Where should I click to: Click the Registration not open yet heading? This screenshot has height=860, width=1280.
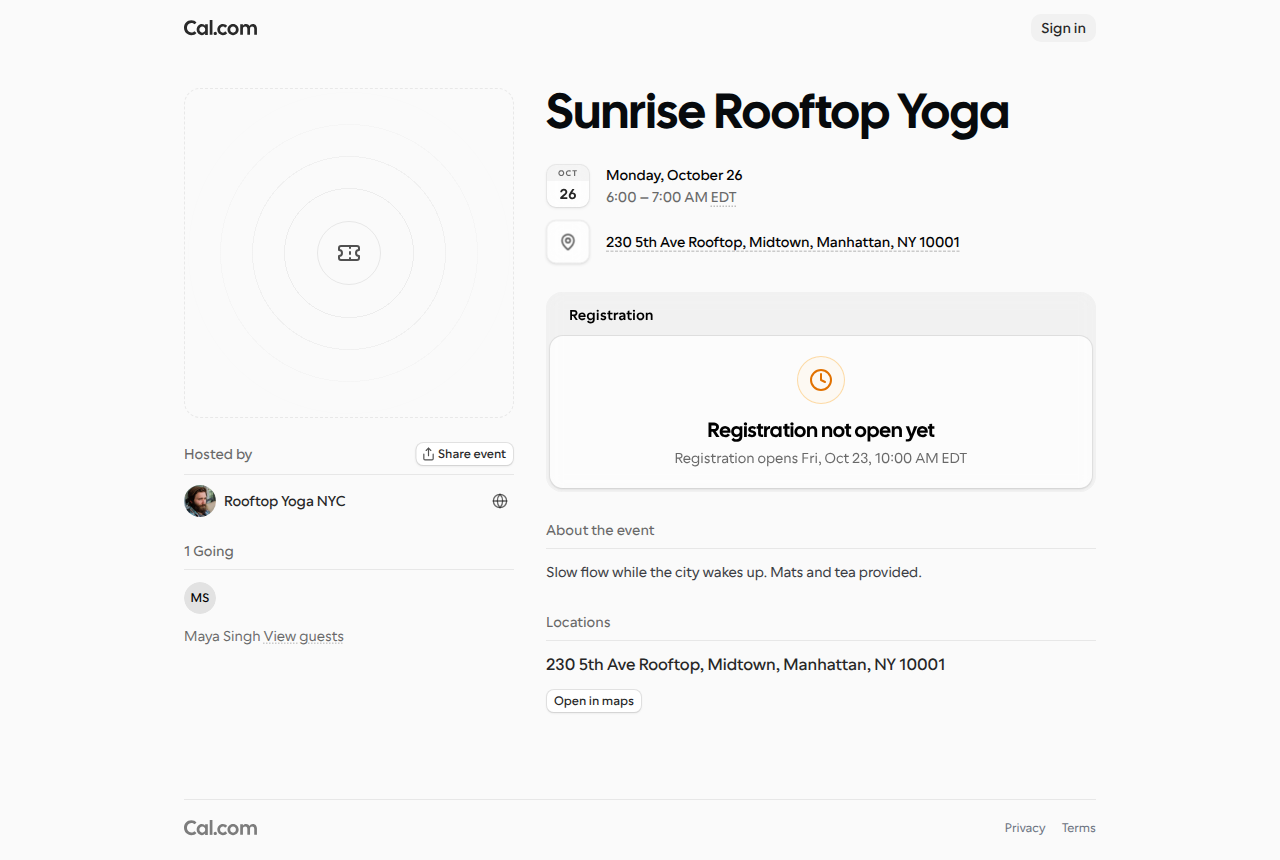tap(821, 430)
